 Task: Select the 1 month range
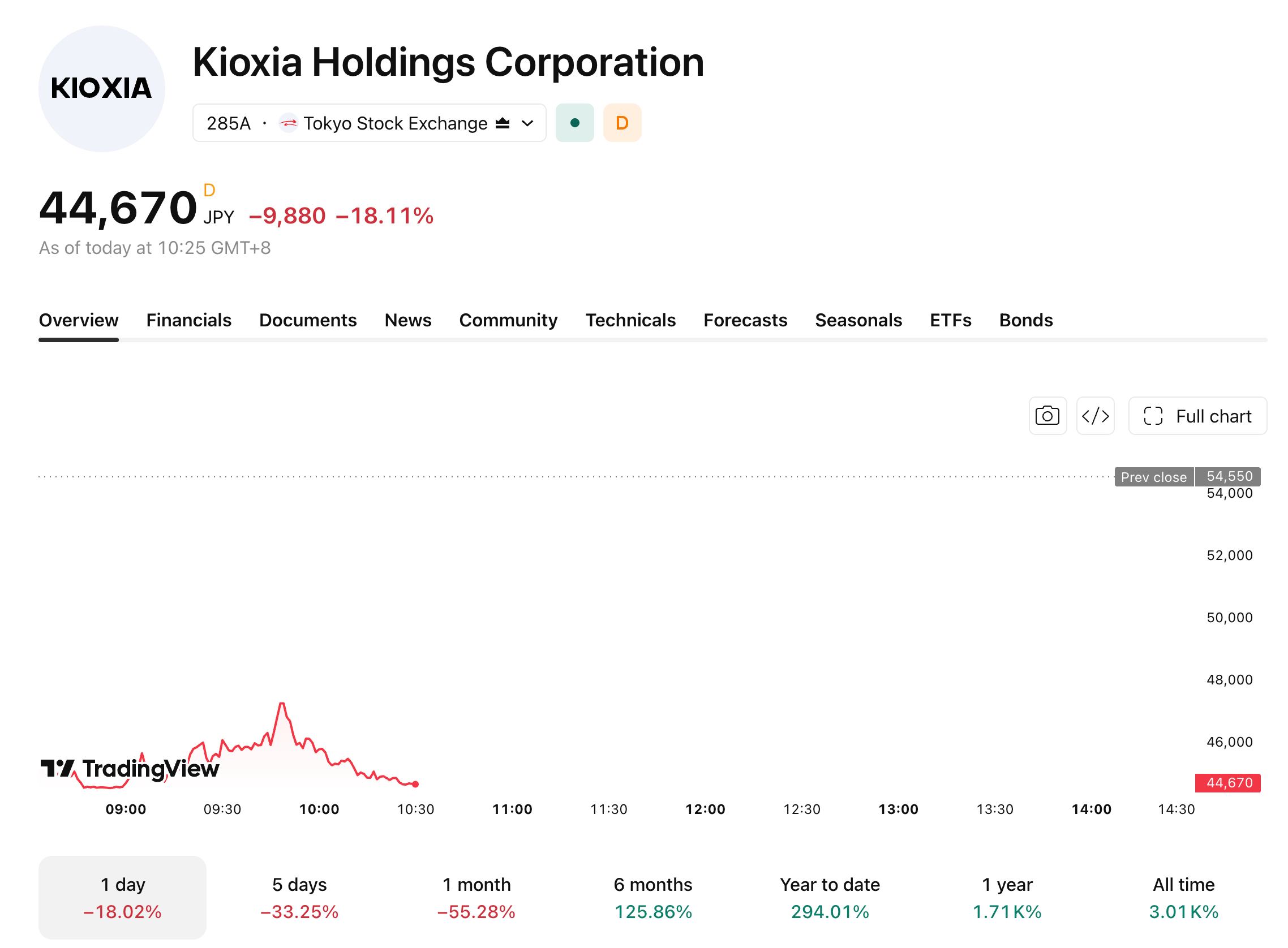point(476,898)
